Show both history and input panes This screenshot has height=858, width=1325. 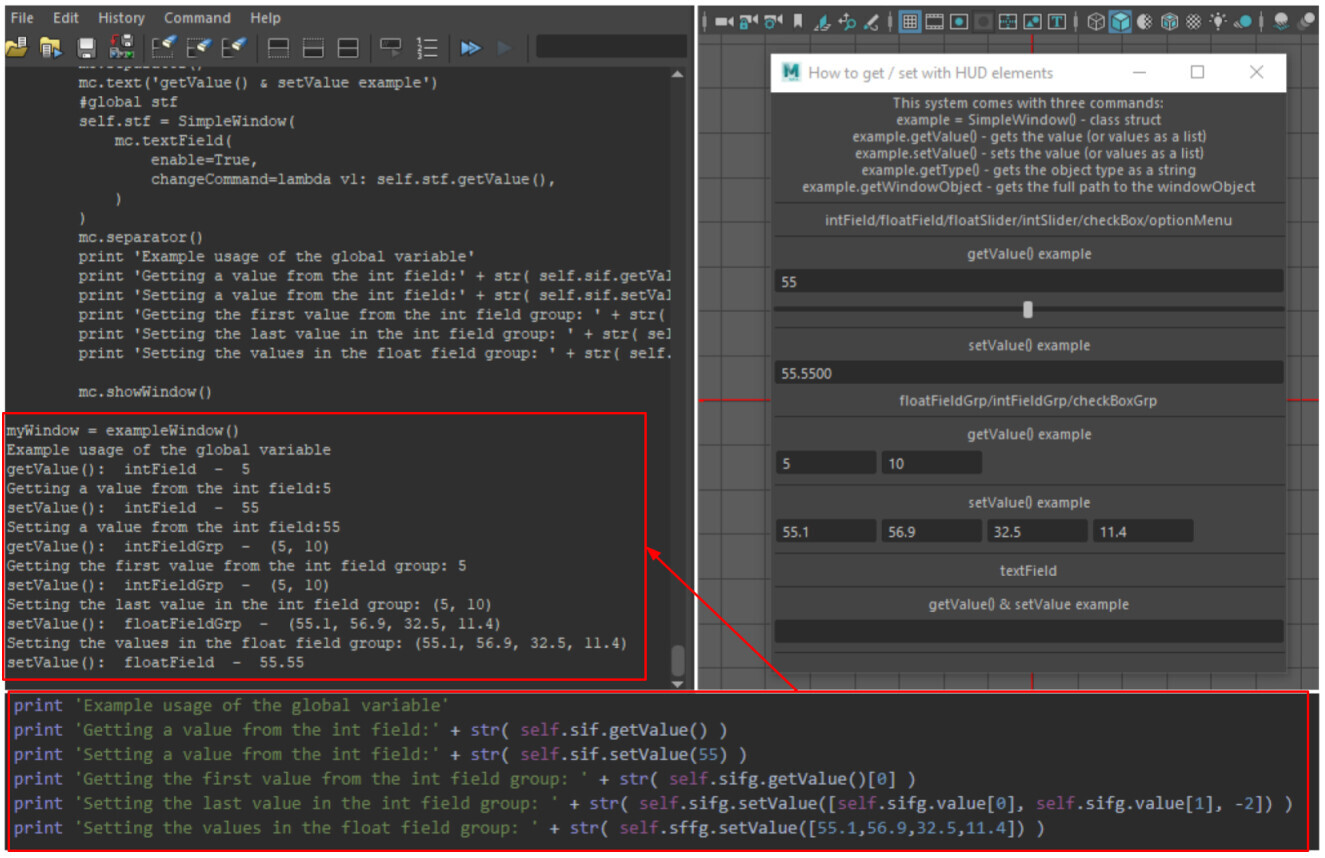(x=347, y=47)
